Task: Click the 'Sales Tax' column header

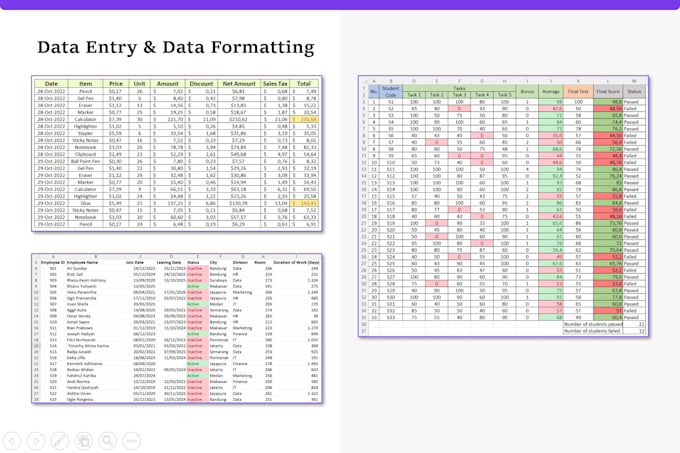Action: click(x=275, y=84)
